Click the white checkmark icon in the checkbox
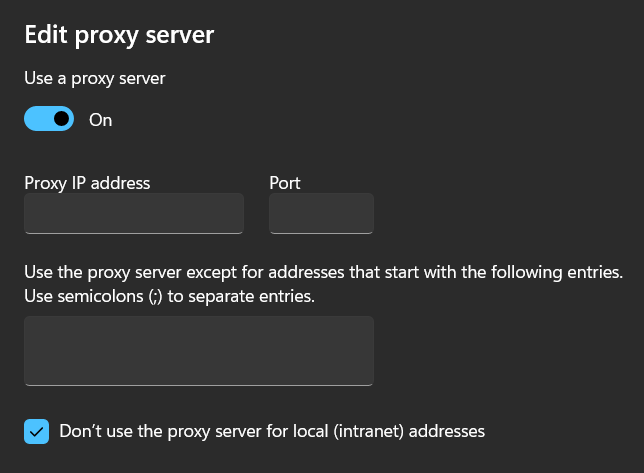The height and width of the screenshot is (473, 644). [37, 432]
